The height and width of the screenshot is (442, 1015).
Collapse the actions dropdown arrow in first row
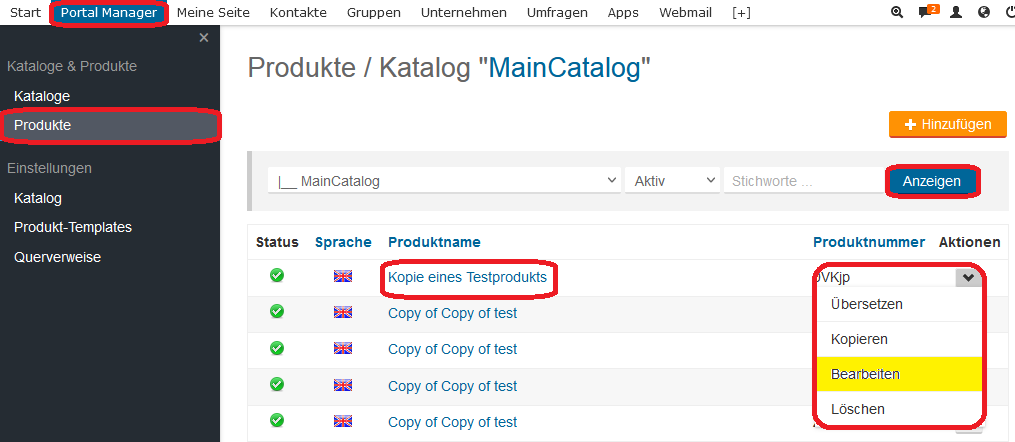967,278
